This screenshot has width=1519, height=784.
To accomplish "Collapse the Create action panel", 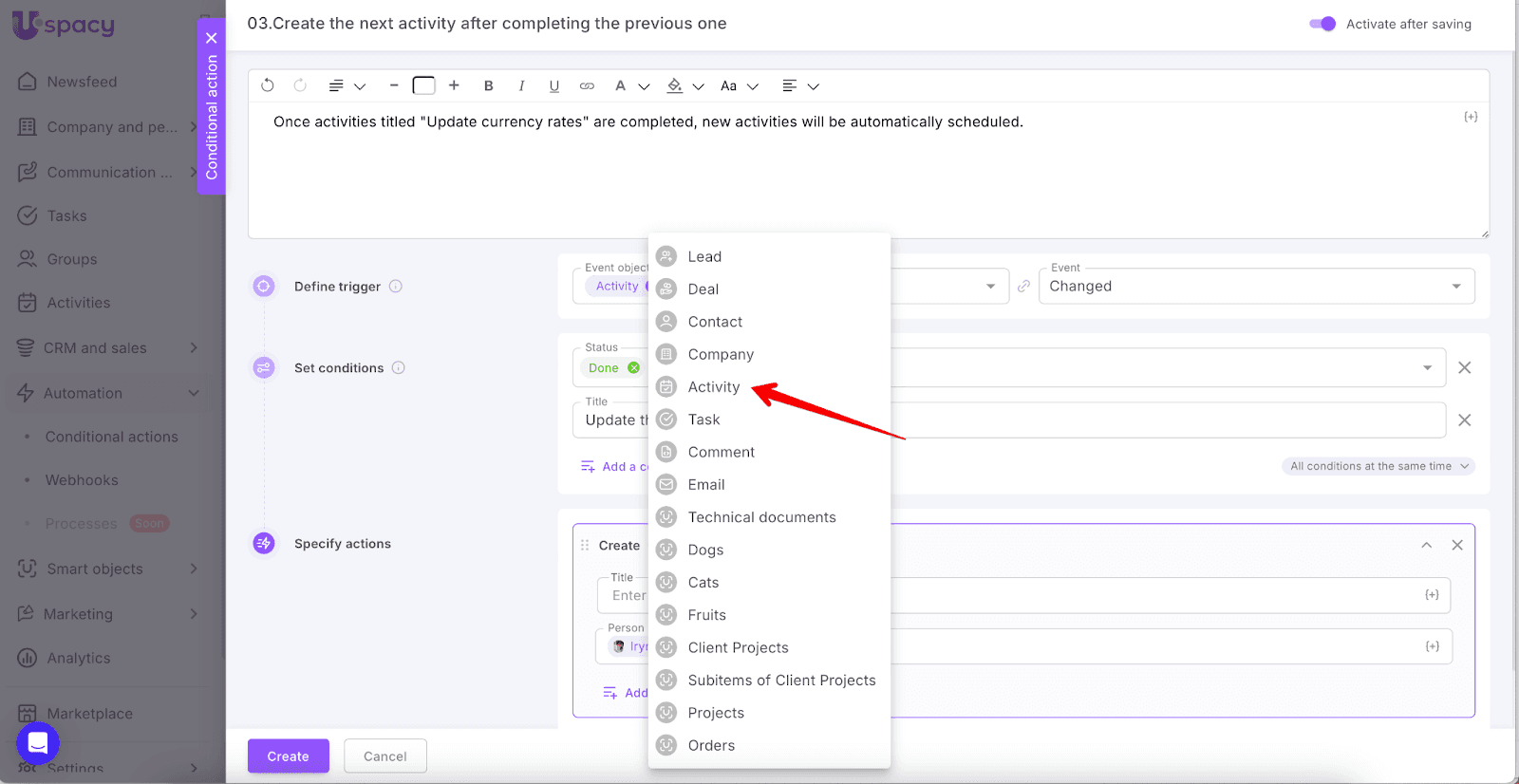I will [x=1426, y=545].
